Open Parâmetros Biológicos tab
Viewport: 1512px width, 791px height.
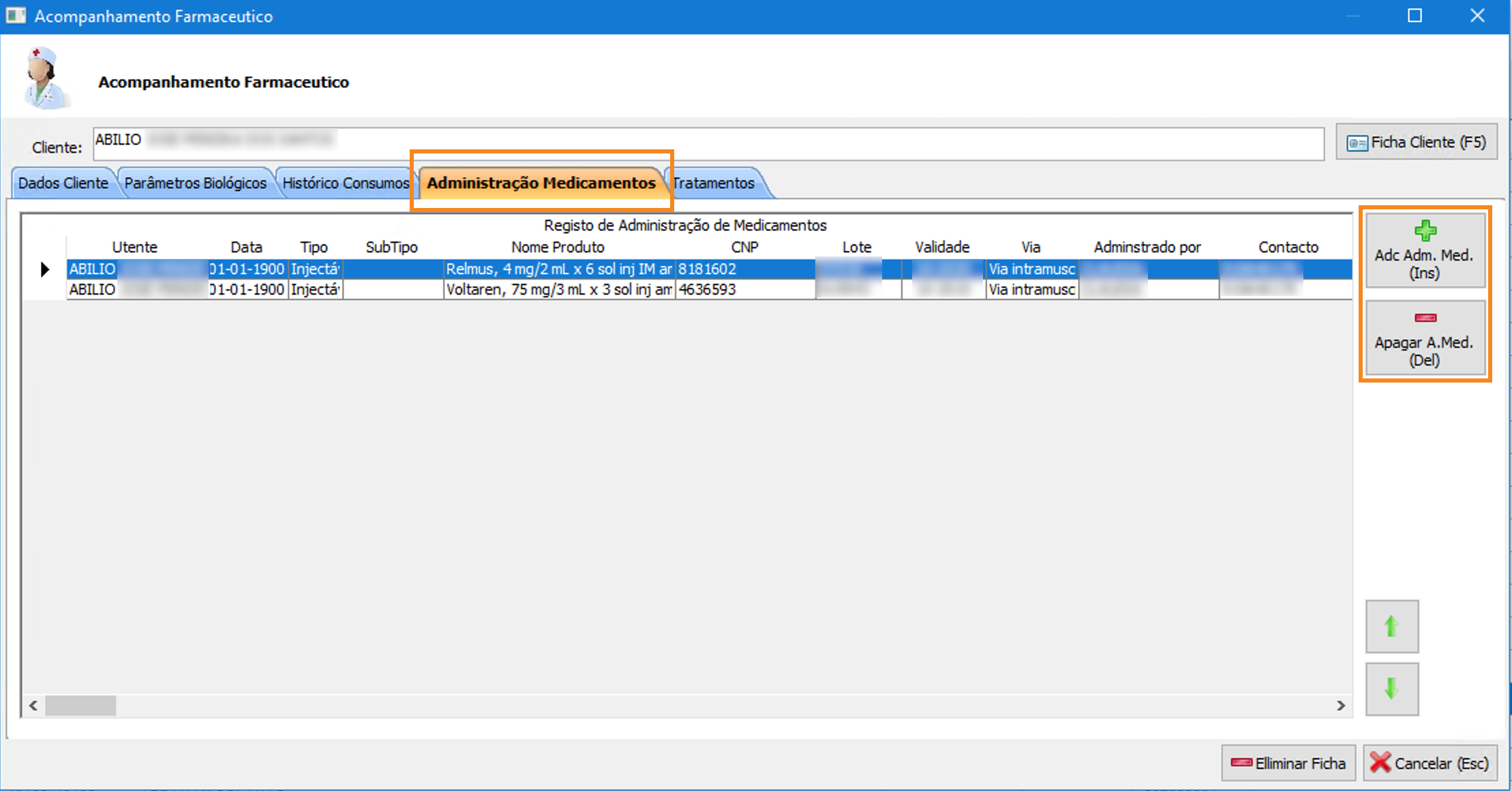pos(195,183)
